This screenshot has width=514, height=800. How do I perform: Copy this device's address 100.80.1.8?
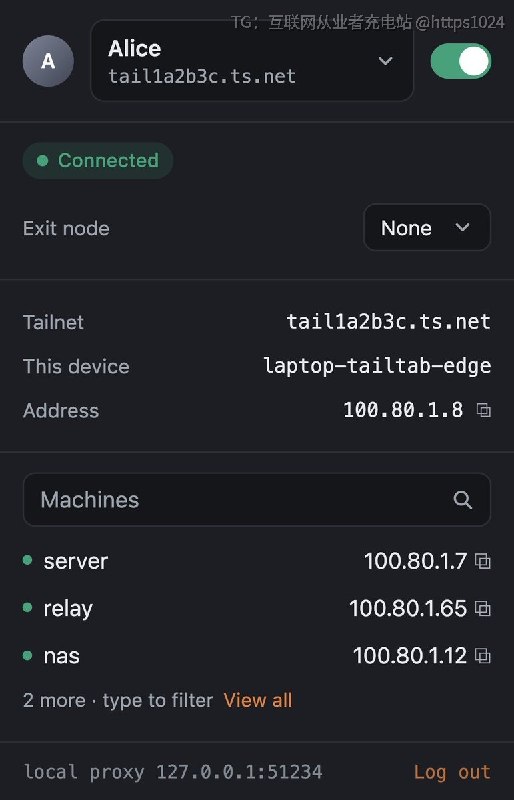tap(483, 410)
